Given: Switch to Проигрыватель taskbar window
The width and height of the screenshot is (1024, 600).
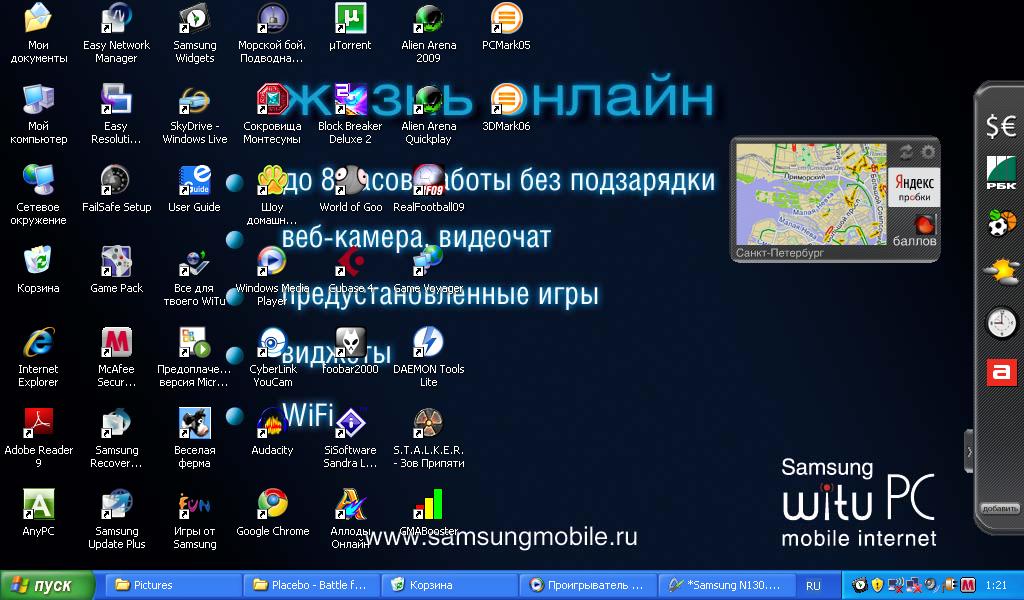Looking at the screenshot, I should point(587,585).
